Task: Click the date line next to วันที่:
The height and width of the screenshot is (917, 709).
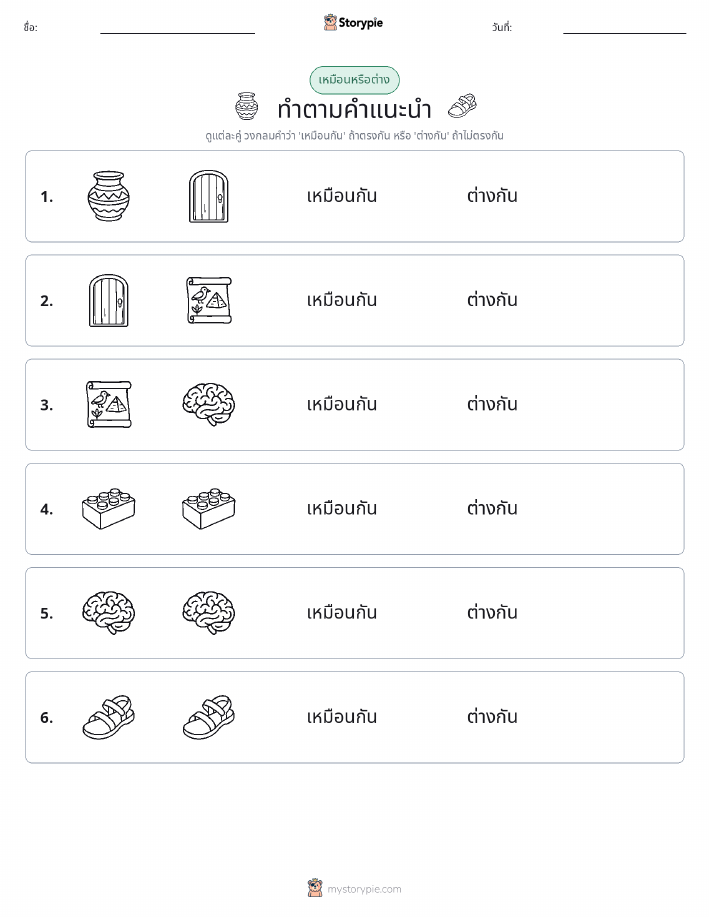Action: click(624, 32)
